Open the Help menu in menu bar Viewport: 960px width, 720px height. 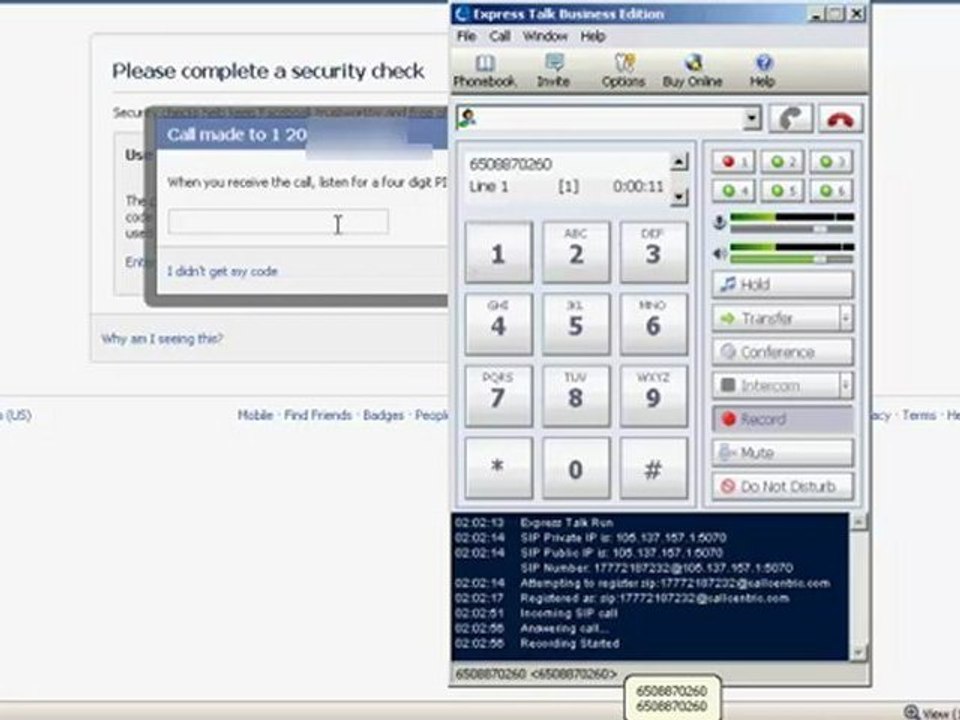[x=593, y=36]
